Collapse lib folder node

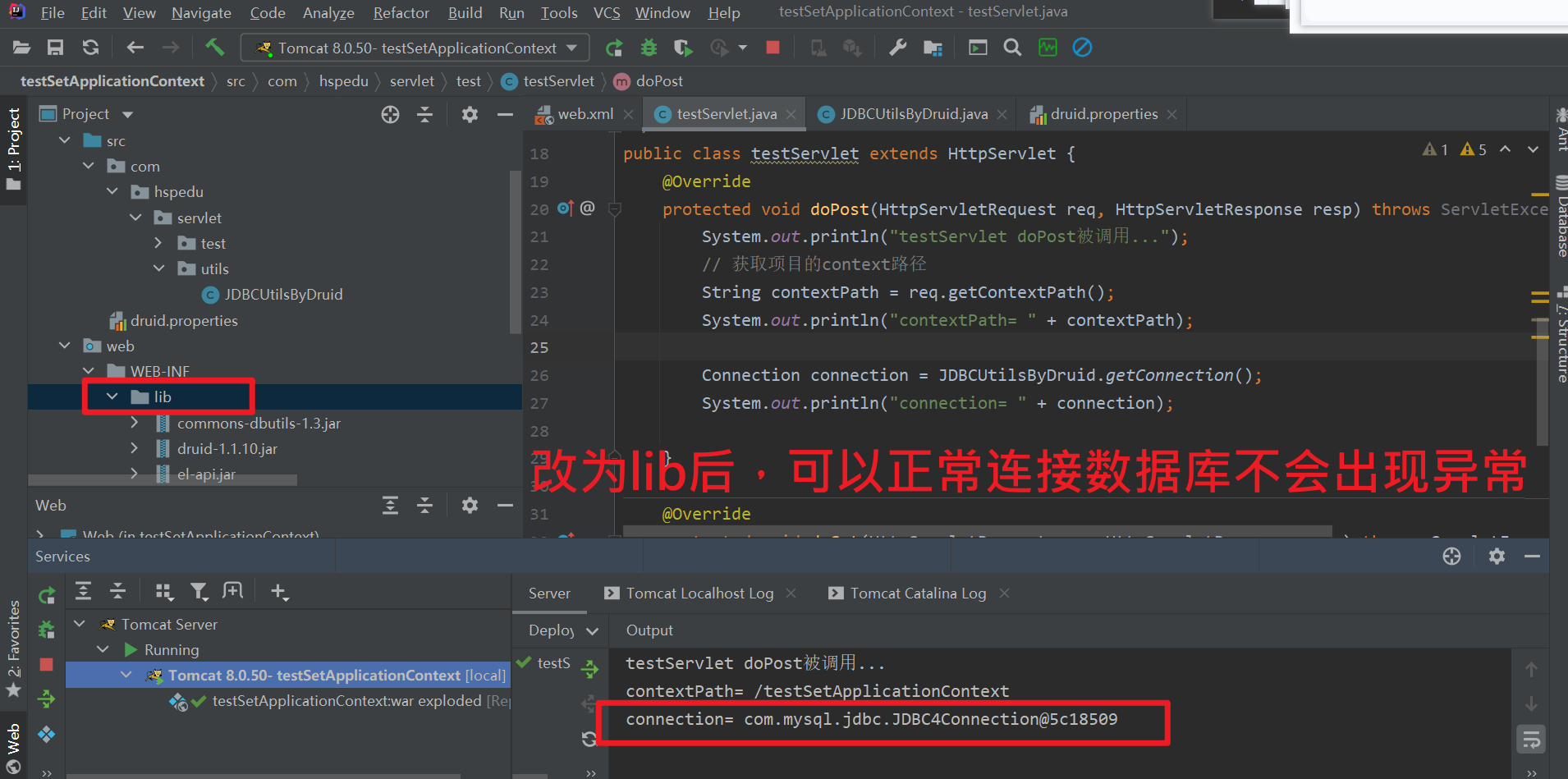tap(112, 396)
